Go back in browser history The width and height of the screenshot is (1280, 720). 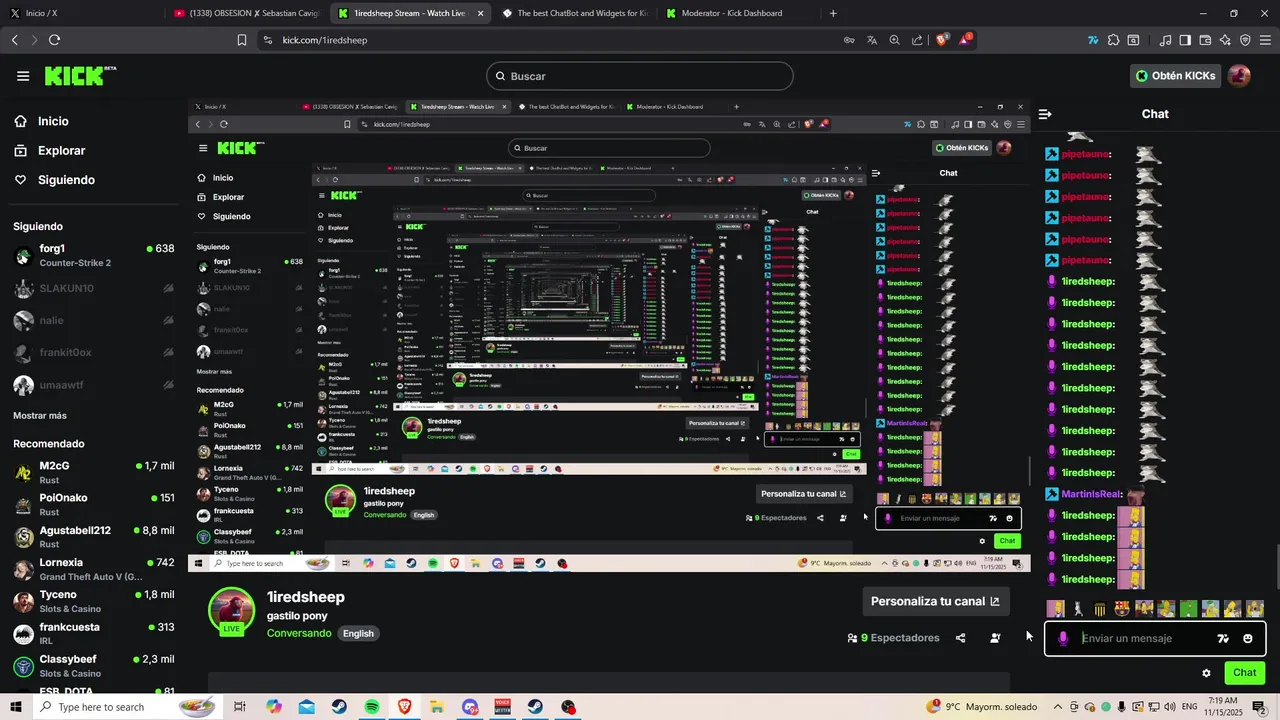click(14, 40)
